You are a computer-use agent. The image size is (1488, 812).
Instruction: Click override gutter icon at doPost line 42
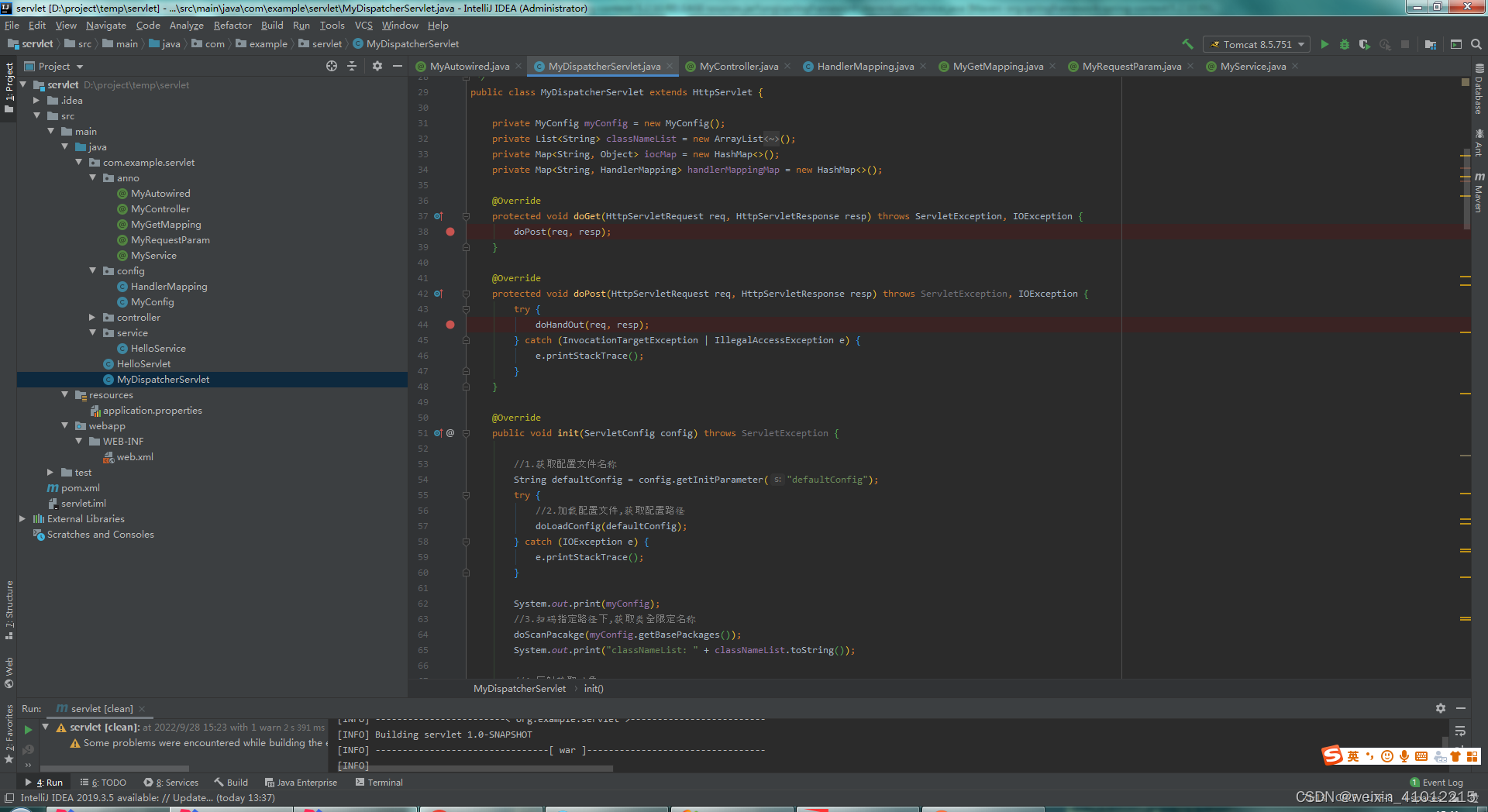pos(438,294)
